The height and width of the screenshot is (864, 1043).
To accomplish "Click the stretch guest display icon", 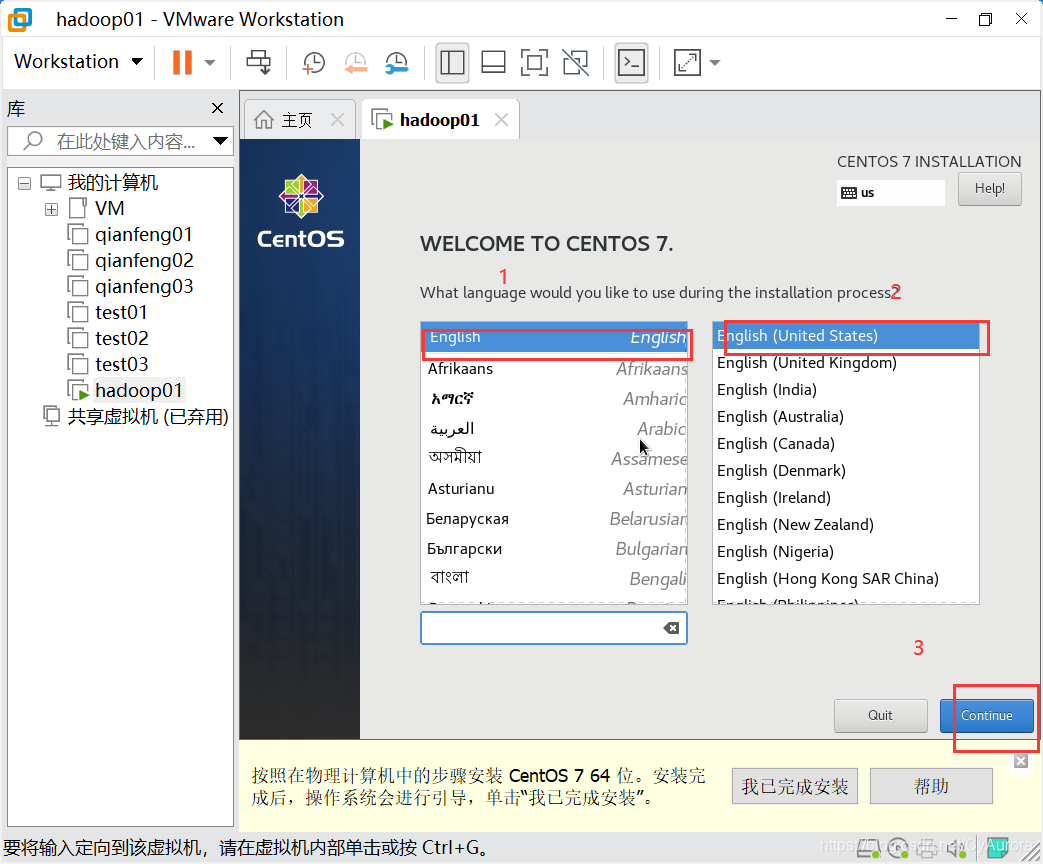I will click(687, 63).
